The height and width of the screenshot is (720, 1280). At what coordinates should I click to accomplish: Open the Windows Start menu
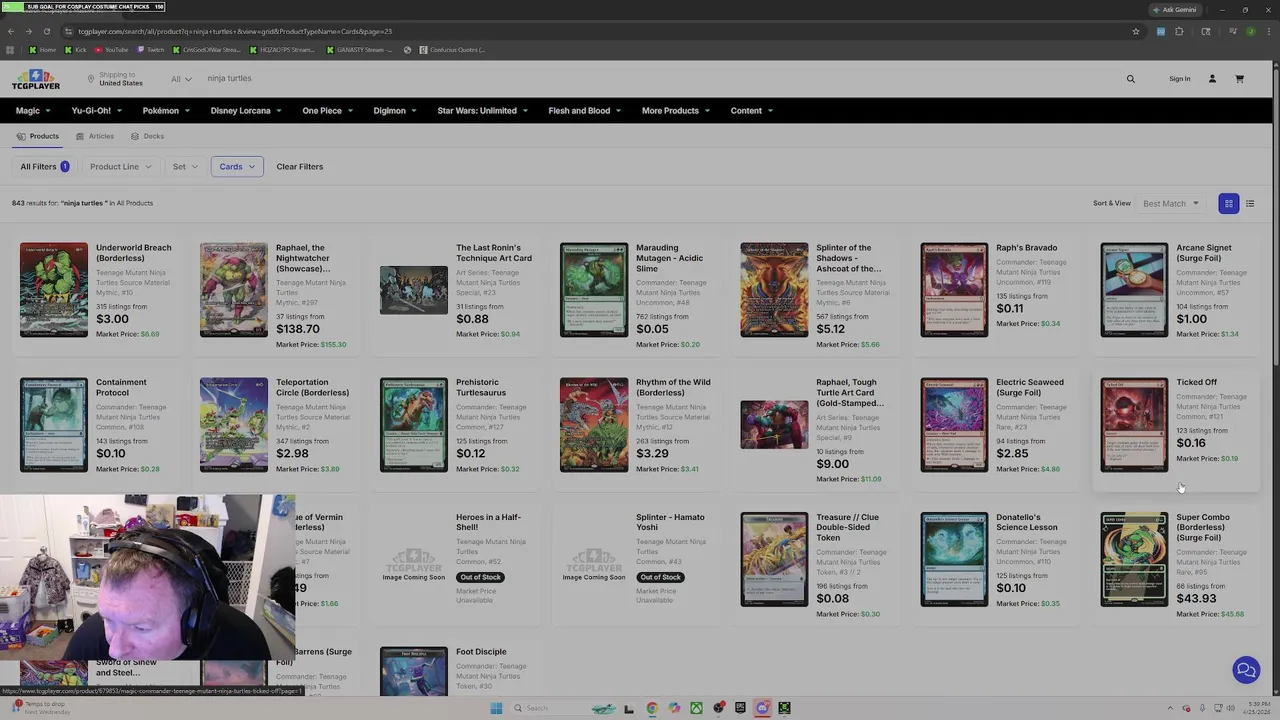pos(496,708)
